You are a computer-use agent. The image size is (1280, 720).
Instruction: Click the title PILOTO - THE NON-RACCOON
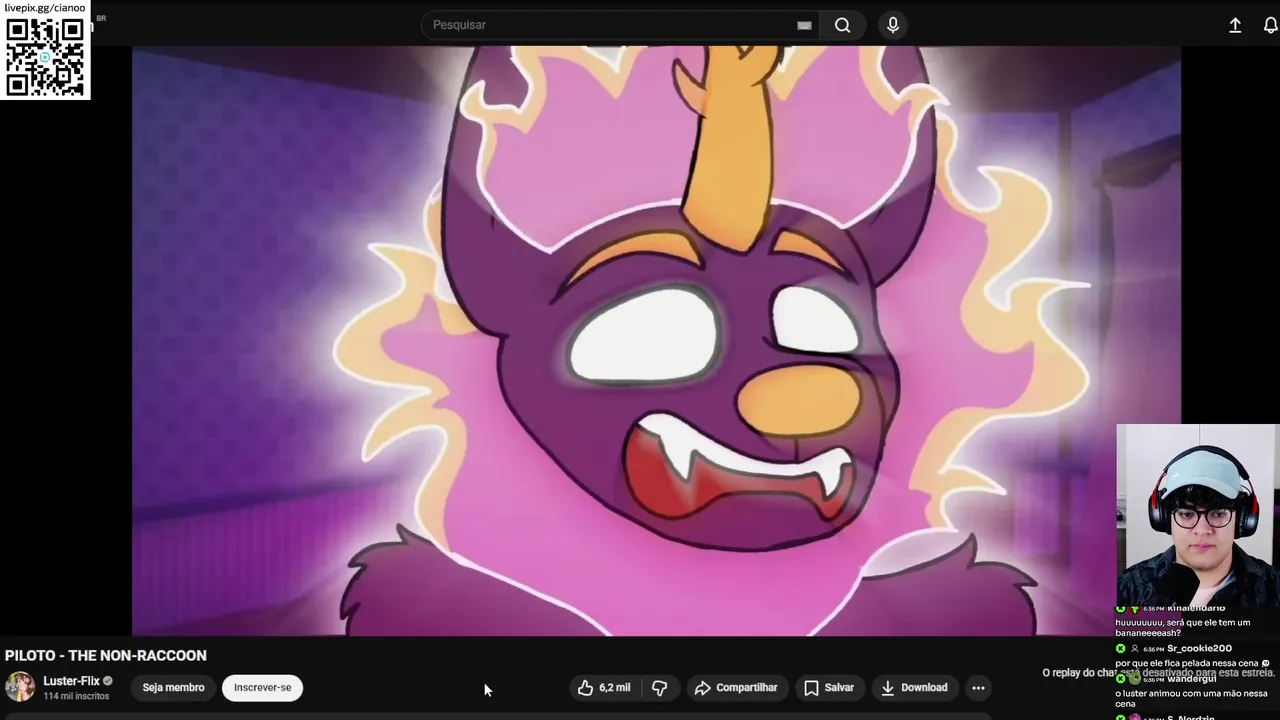pyautogui.click(x=106, y=656)
